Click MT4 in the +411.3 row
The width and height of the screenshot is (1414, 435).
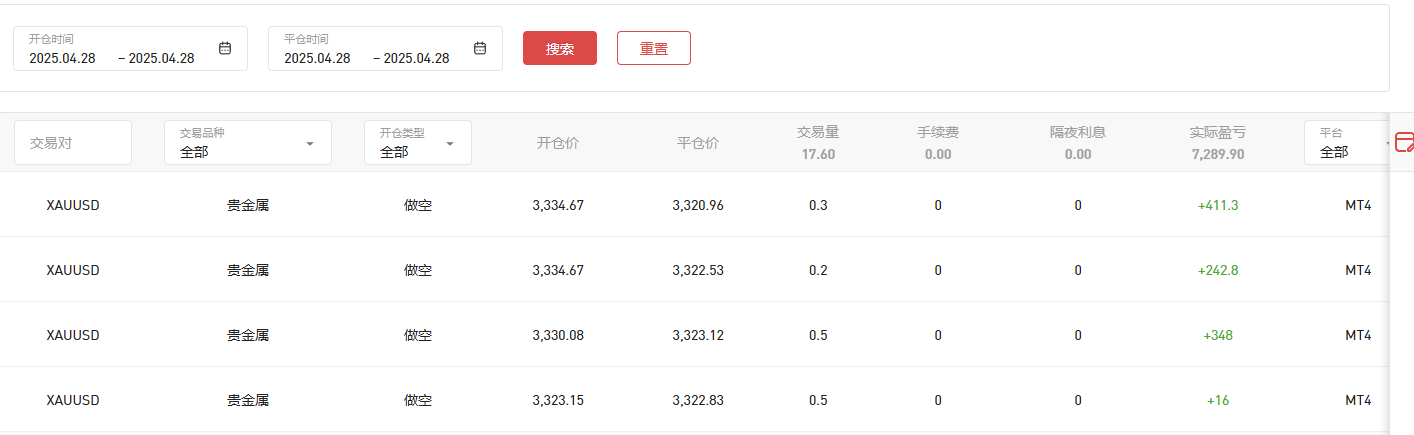tap(1358, 205)
